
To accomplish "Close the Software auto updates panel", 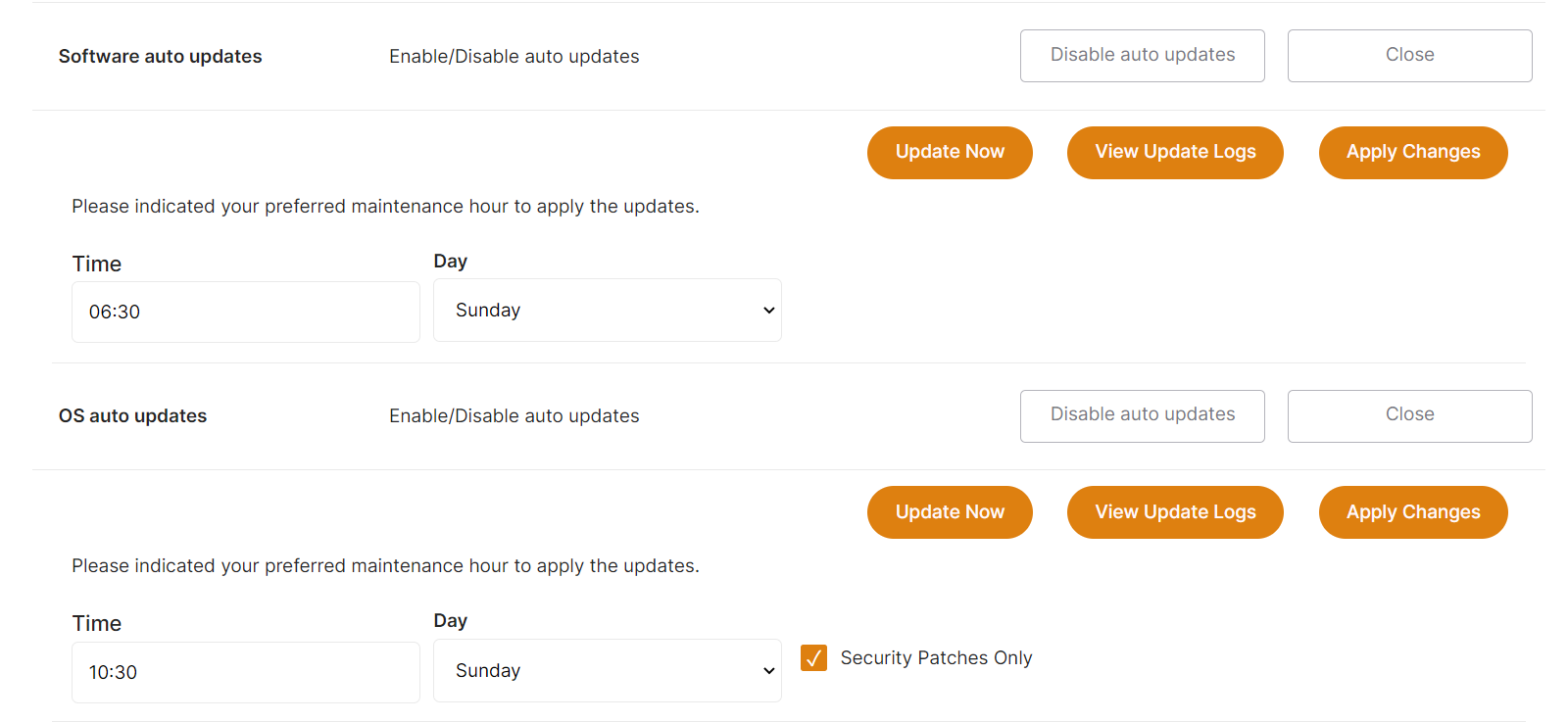I will tap(1409, 56).
